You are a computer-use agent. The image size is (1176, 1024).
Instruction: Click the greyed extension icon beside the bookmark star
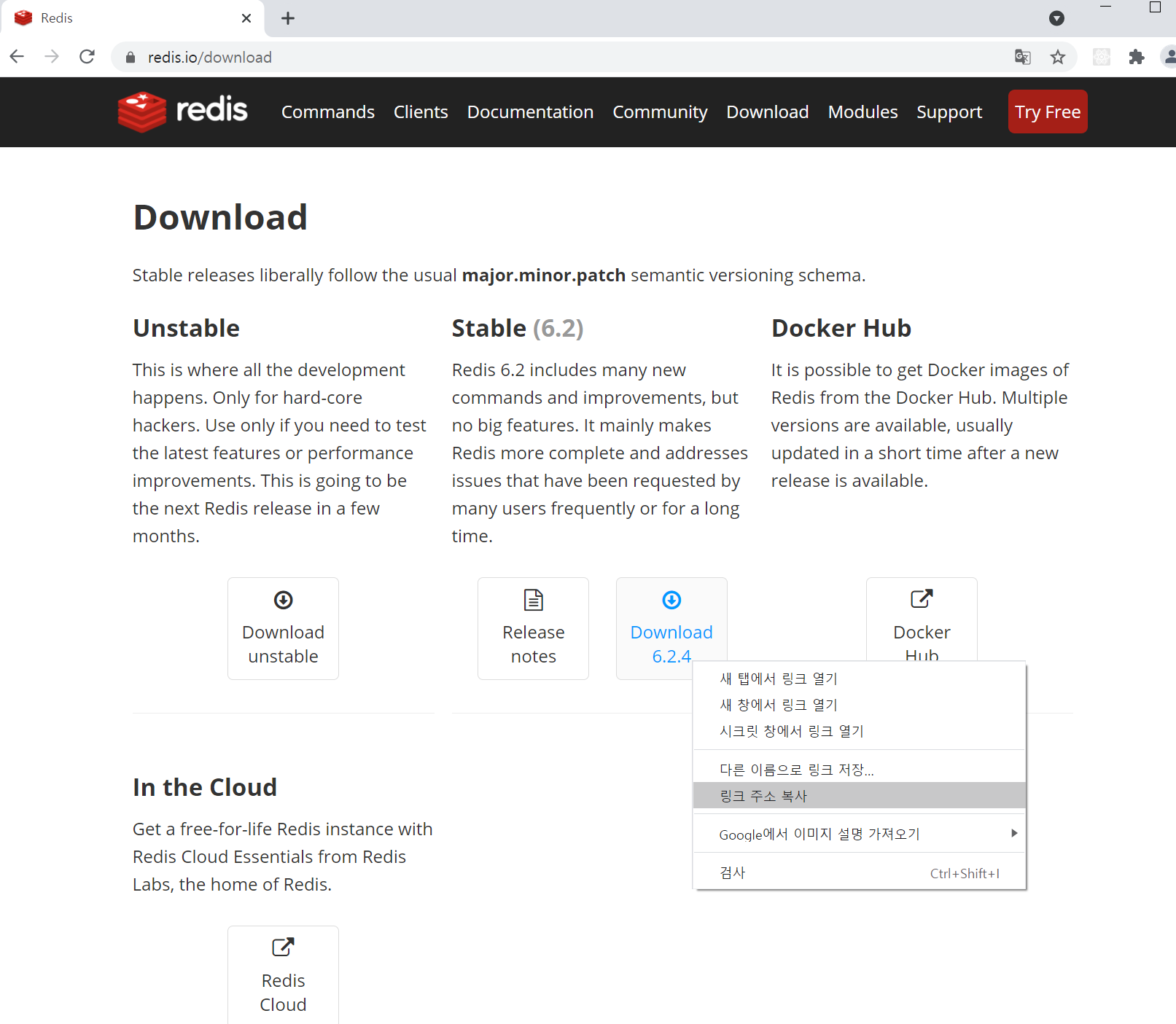tap(1102, 57)
